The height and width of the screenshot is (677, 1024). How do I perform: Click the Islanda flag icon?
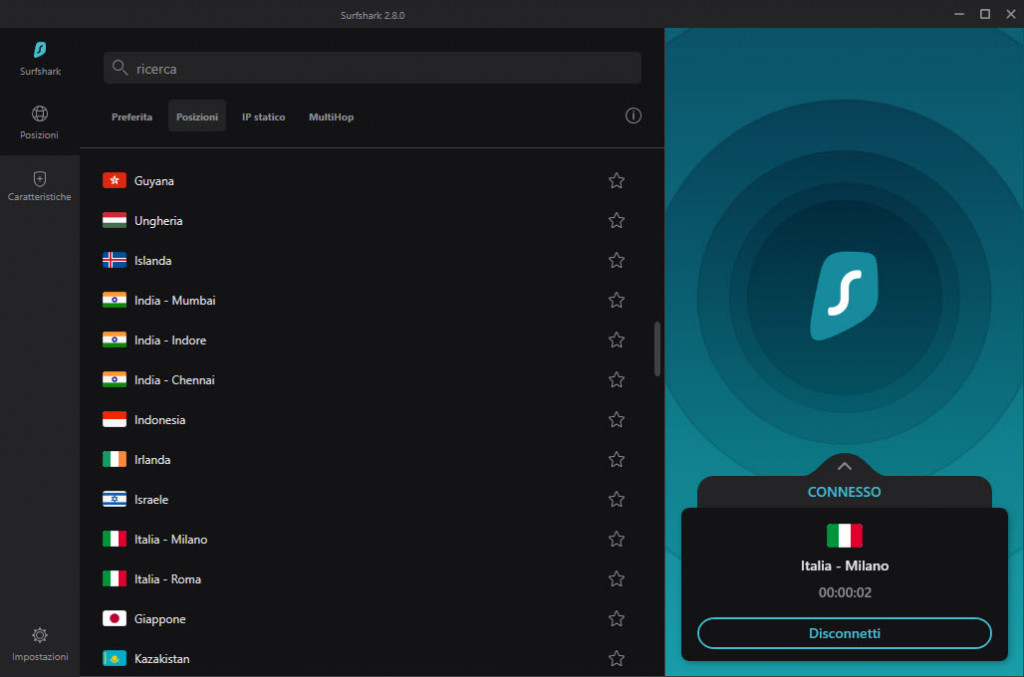[x=114, y=260]
